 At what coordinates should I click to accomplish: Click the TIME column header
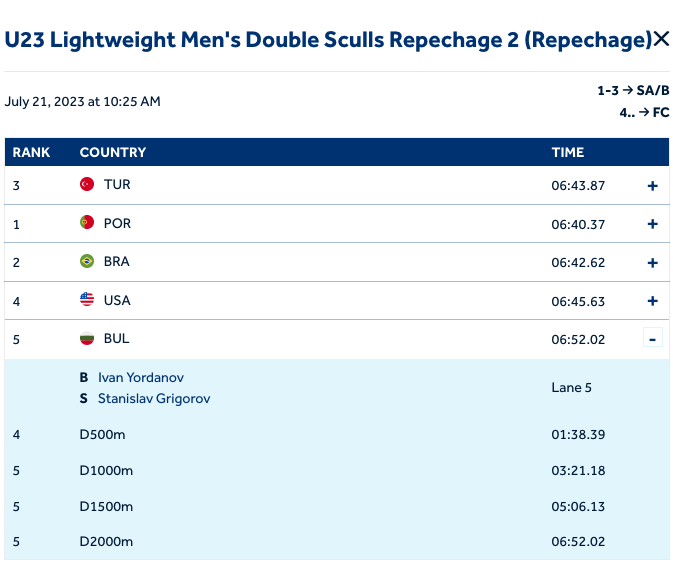568,153
